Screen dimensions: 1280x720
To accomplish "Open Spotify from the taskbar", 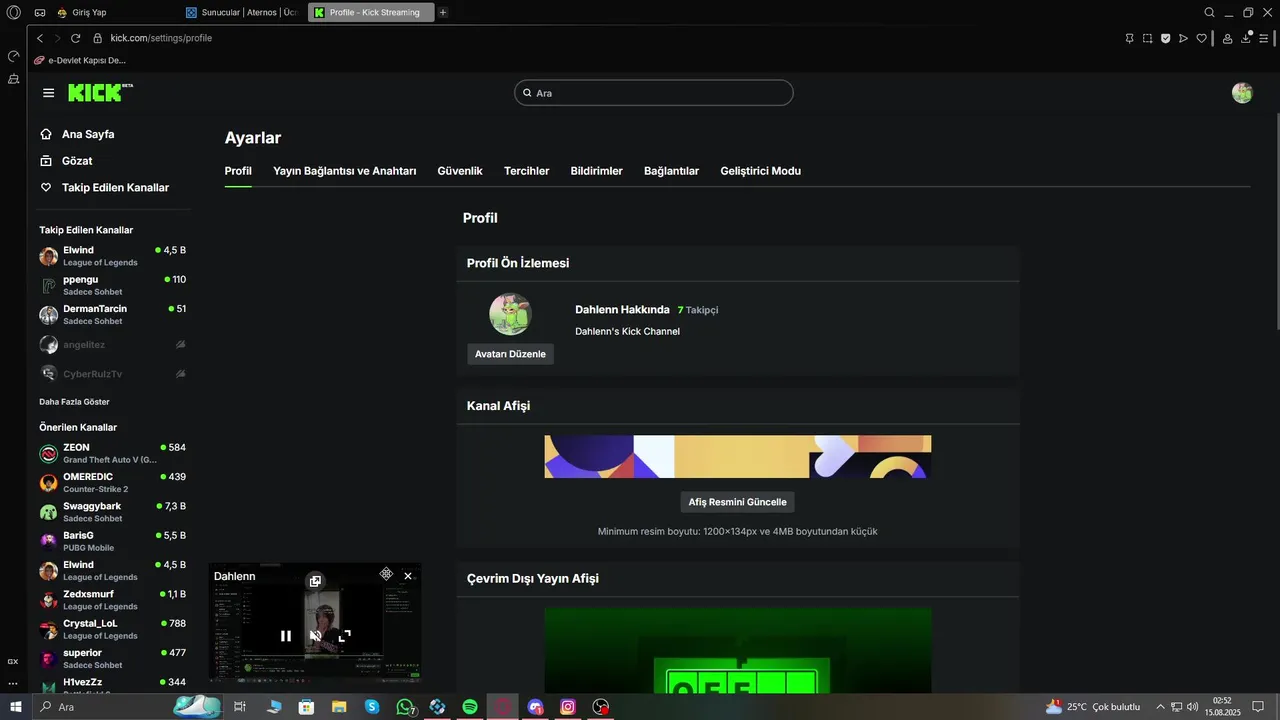I will click(x=470, y=707).
